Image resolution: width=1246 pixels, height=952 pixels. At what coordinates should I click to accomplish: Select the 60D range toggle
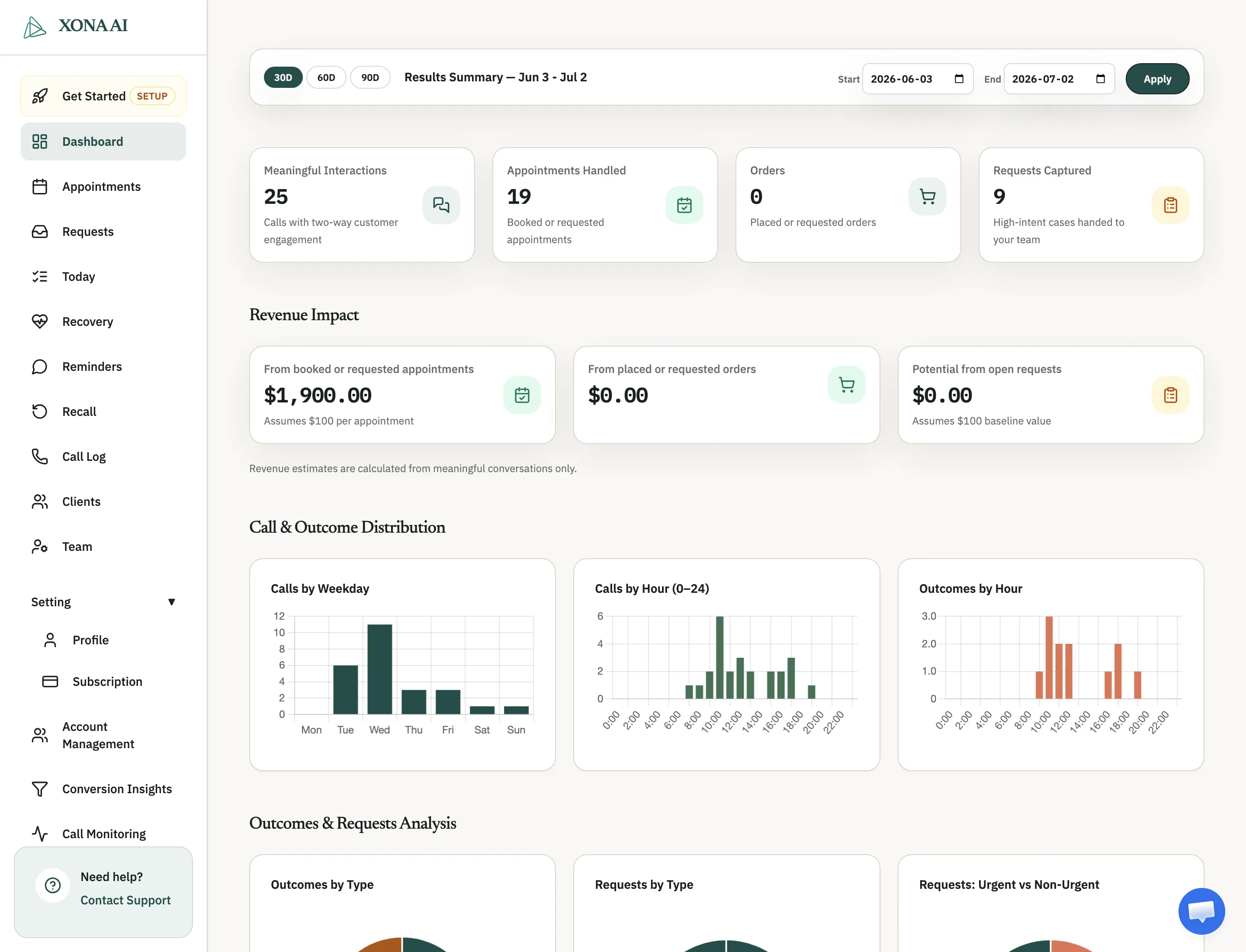[326, 77]
